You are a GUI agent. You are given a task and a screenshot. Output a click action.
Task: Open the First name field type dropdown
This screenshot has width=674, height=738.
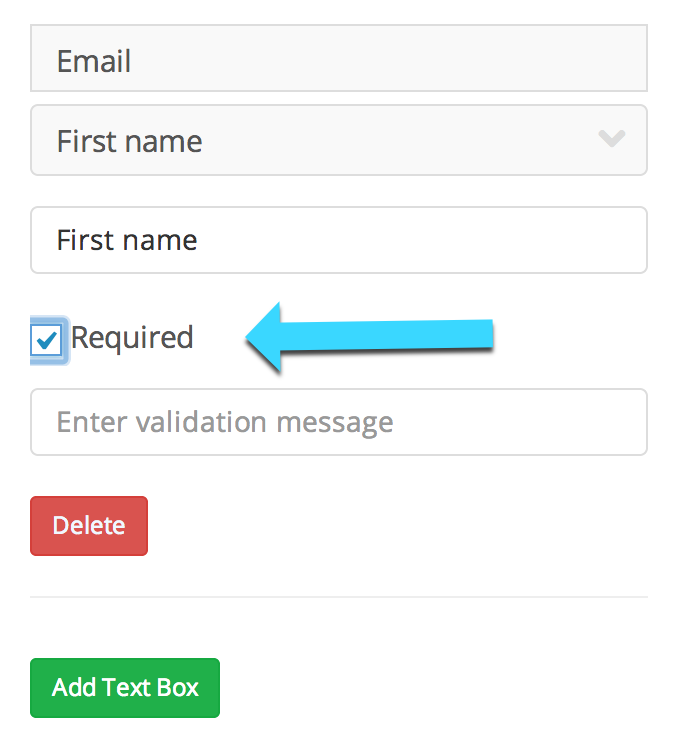(x=339, y=140)
